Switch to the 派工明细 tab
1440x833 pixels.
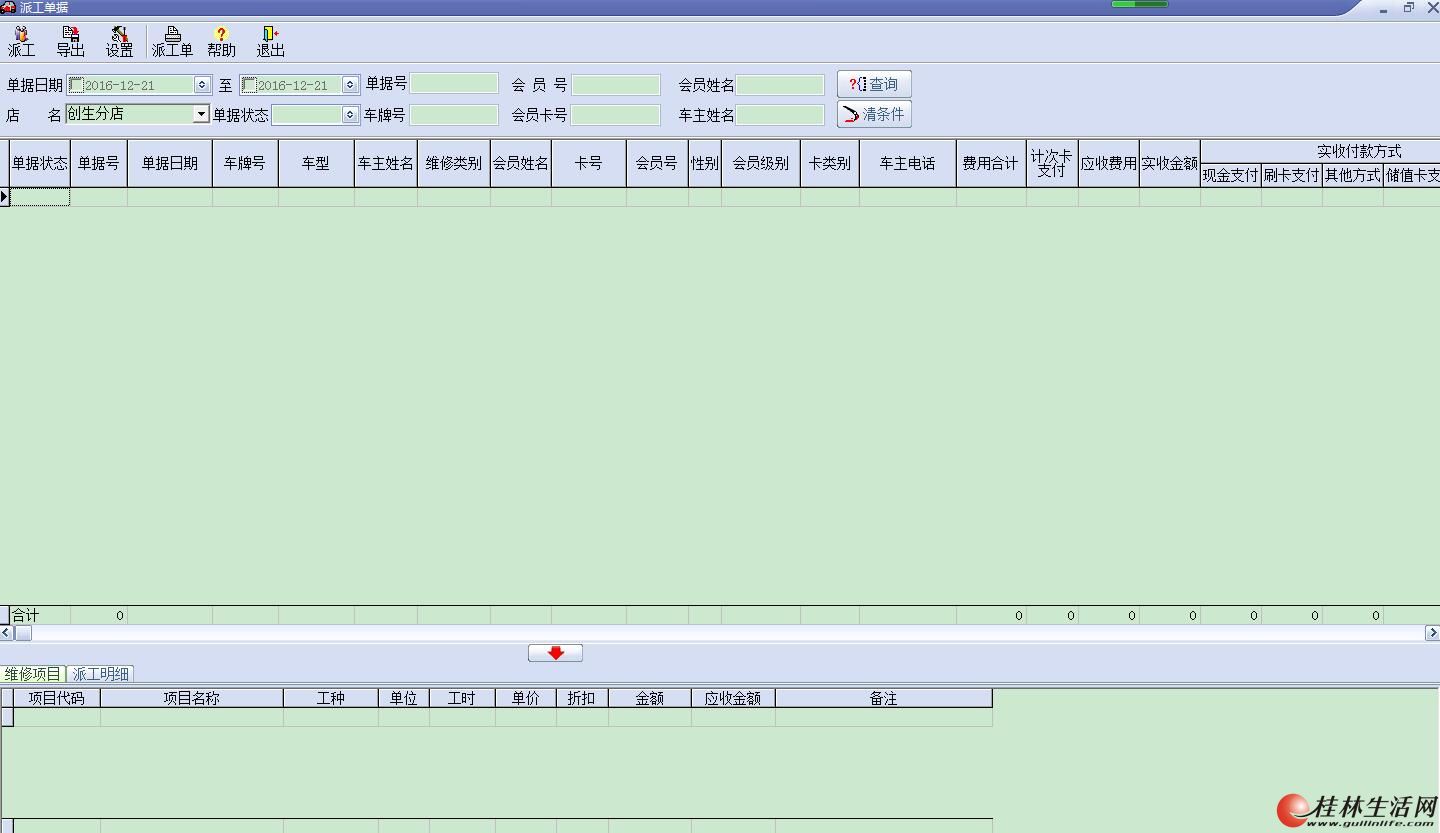[x=100, y=674]
